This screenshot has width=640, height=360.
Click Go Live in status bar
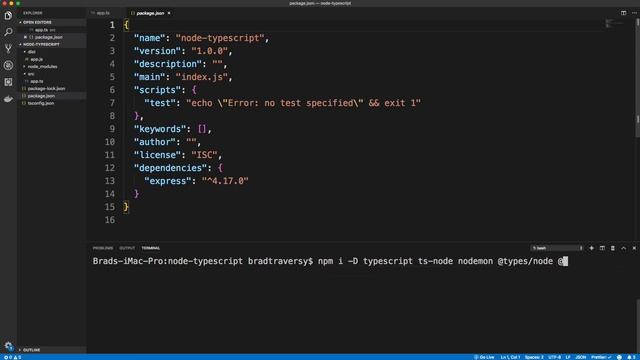click(x=484, y=357)
